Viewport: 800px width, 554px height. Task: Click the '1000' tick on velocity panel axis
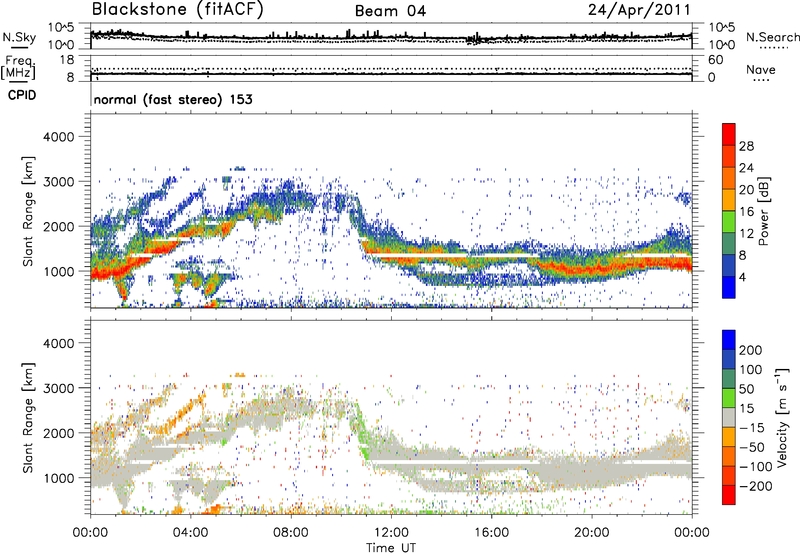[x=58, y=478]
